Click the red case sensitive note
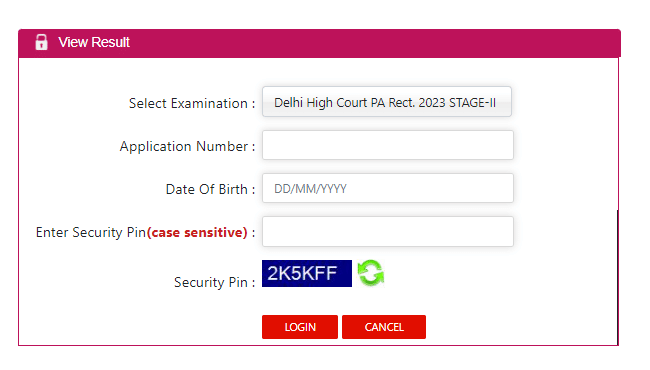The width and height of the screenshot is (650, 370). [197, 232]
